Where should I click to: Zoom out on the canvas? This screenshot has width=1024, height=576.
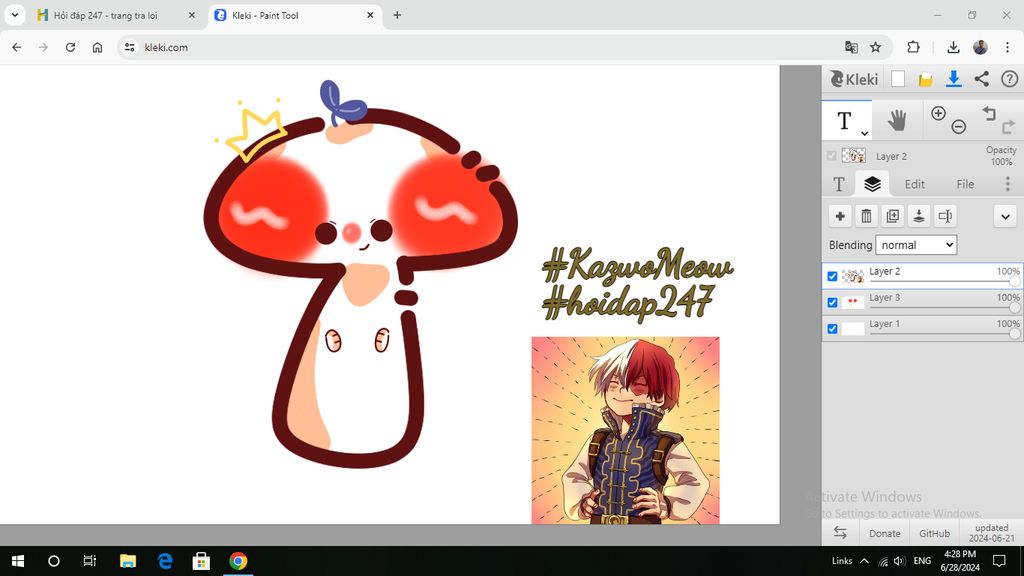coord(958,127)
